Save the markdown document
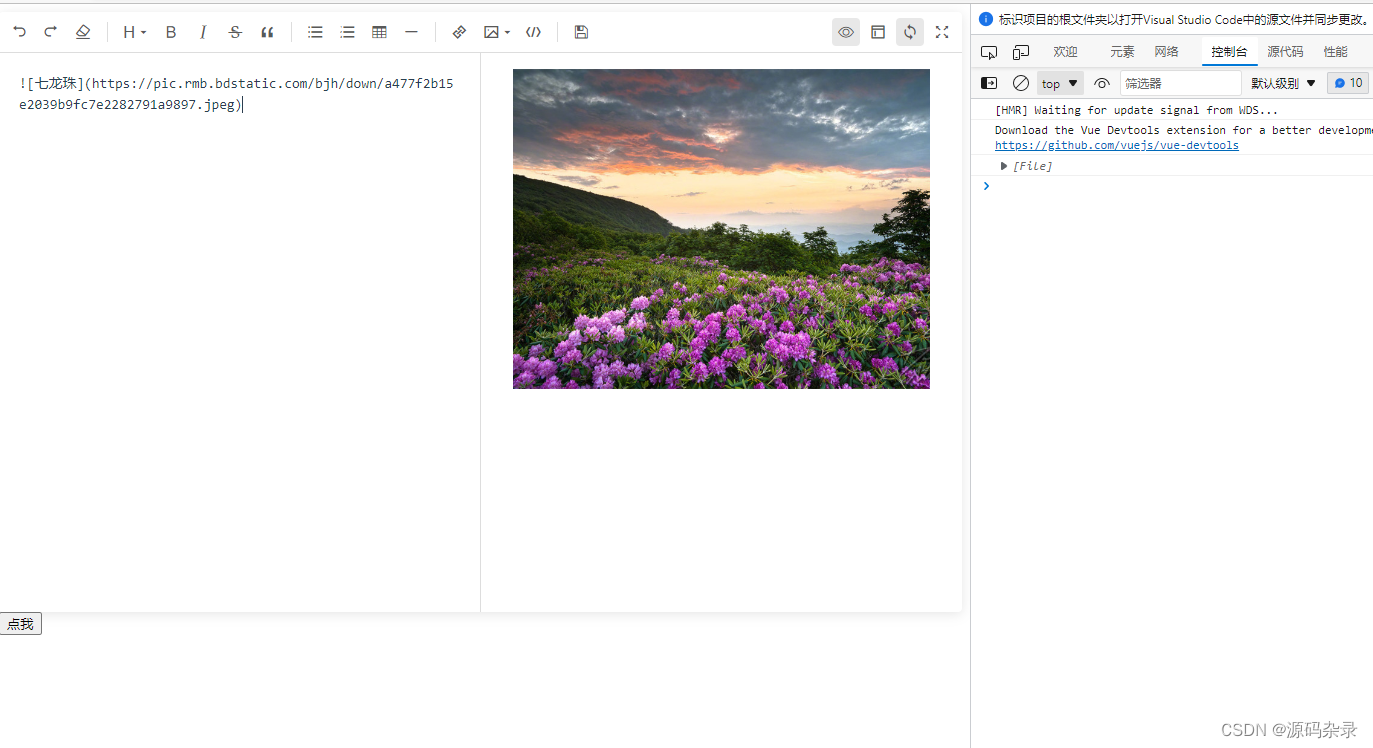 [581, 32]
